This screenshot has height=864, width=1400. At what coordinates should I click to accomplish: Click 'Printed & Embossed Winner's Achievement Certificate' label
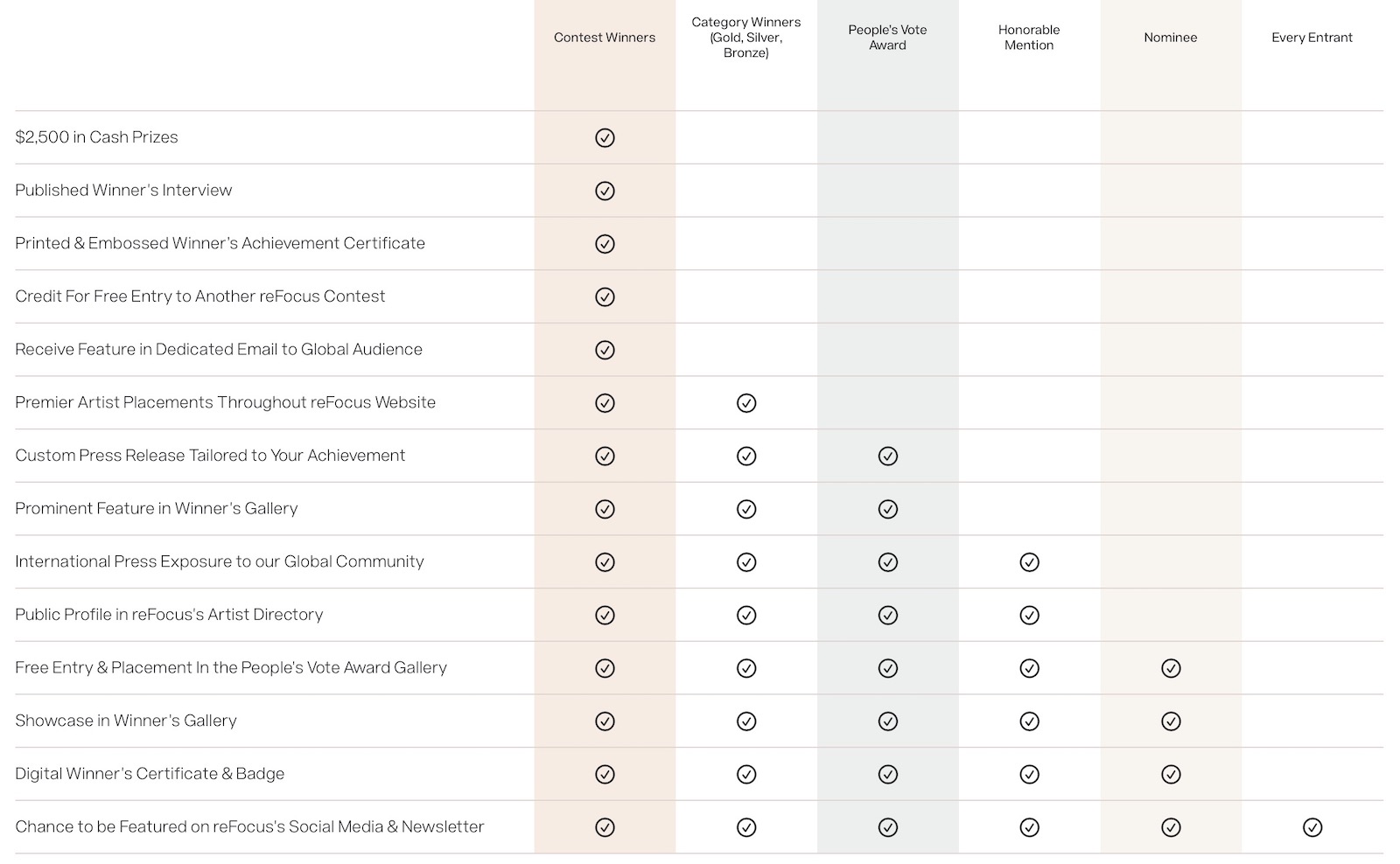pyautogui.click(x=220, y=243)
